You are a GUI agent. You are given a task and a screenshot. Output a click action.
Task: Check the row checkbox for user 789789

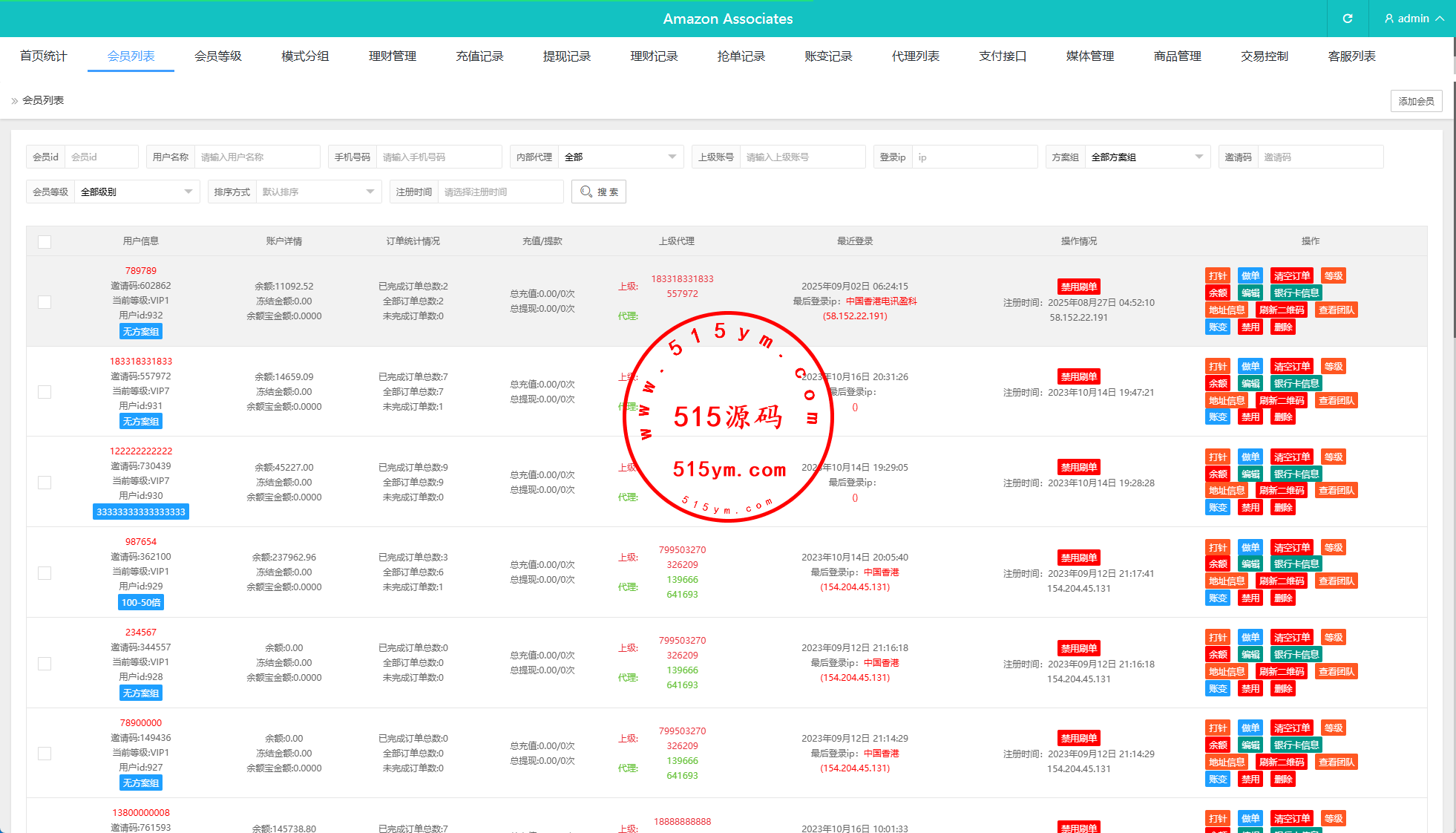coord(45,302)
